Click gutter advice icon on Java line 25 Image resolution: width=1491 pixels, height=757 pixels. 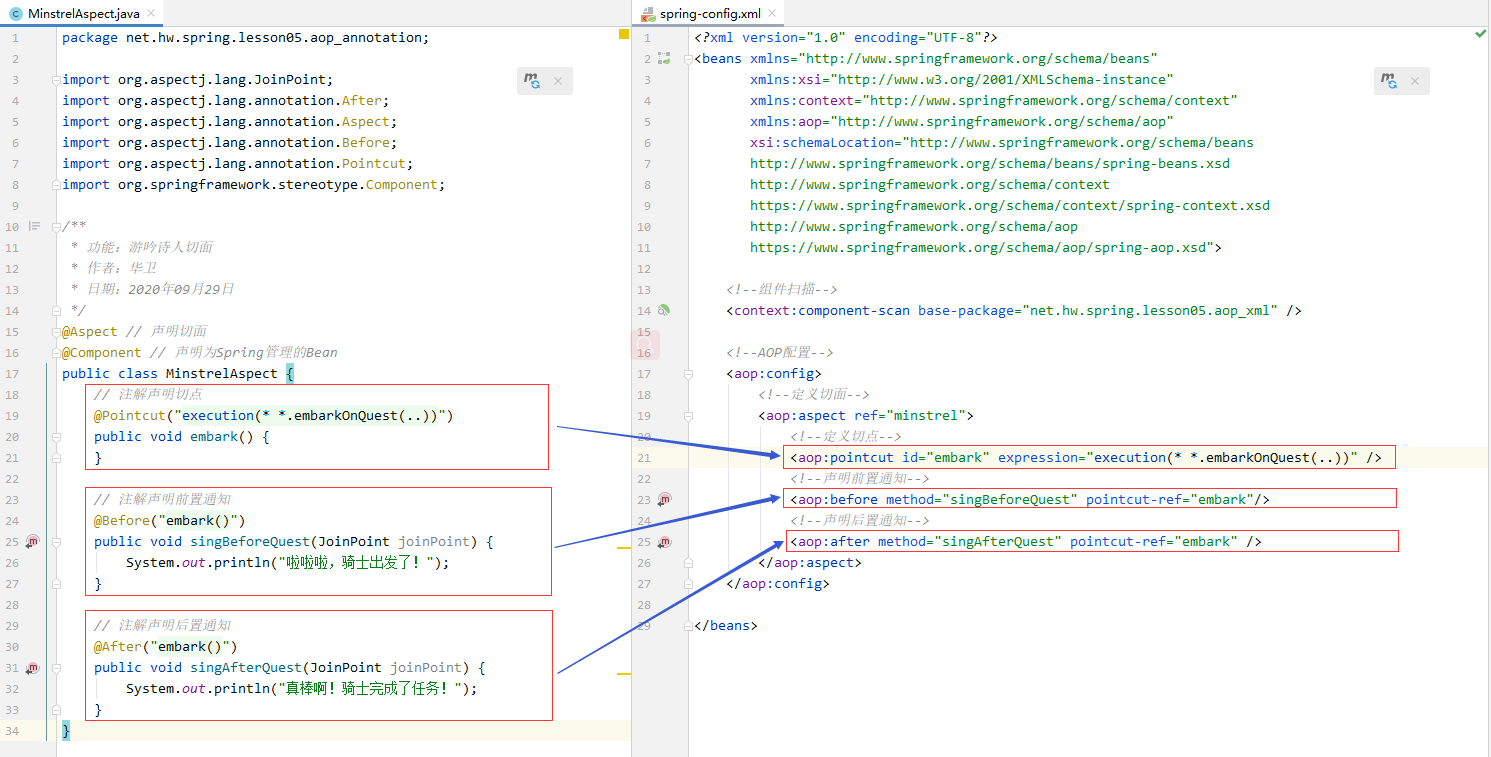click(x=32, y=541)
